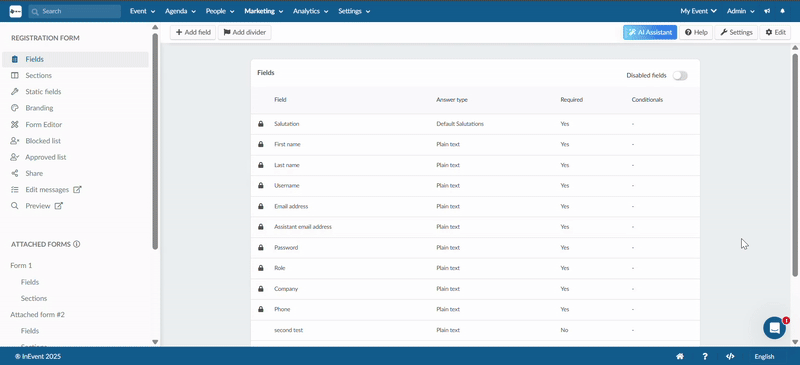Viewport: 800px width, 365px height.
Task: Open the AI Assistant
Action: [650, 32]
